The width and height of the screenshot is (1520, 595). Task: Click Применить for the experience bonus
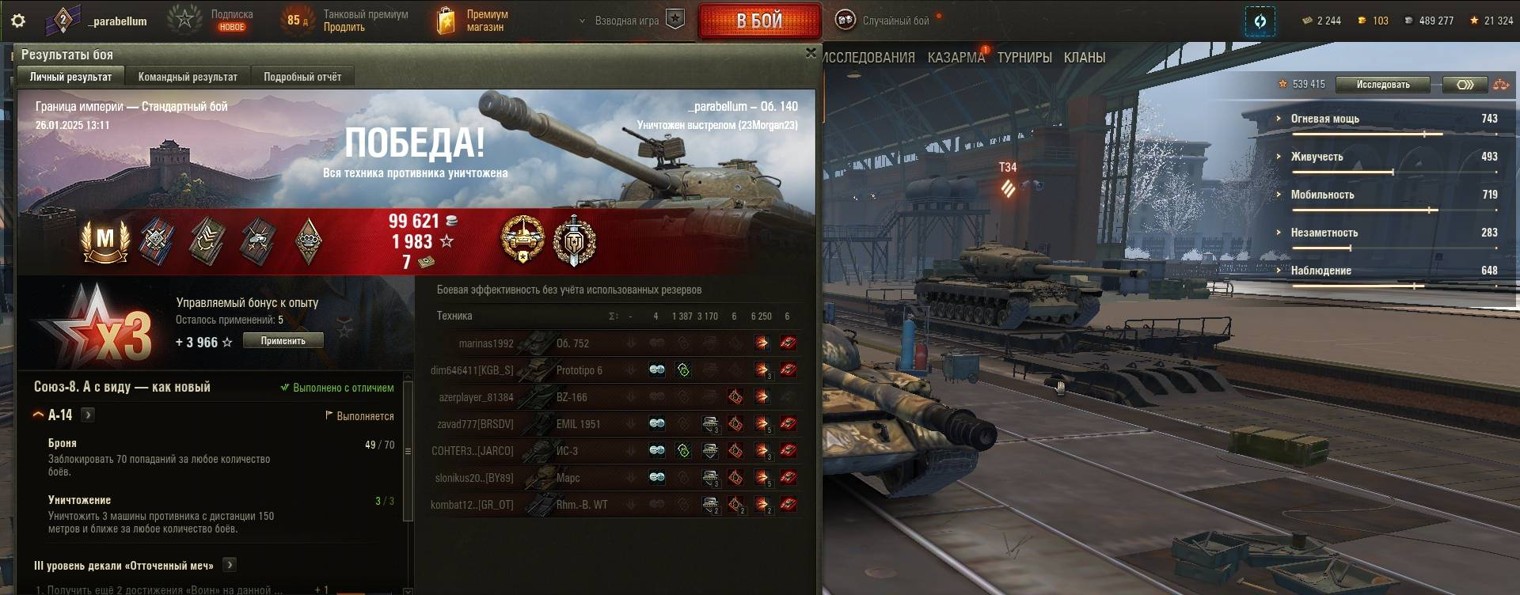(x=283, y=341)
